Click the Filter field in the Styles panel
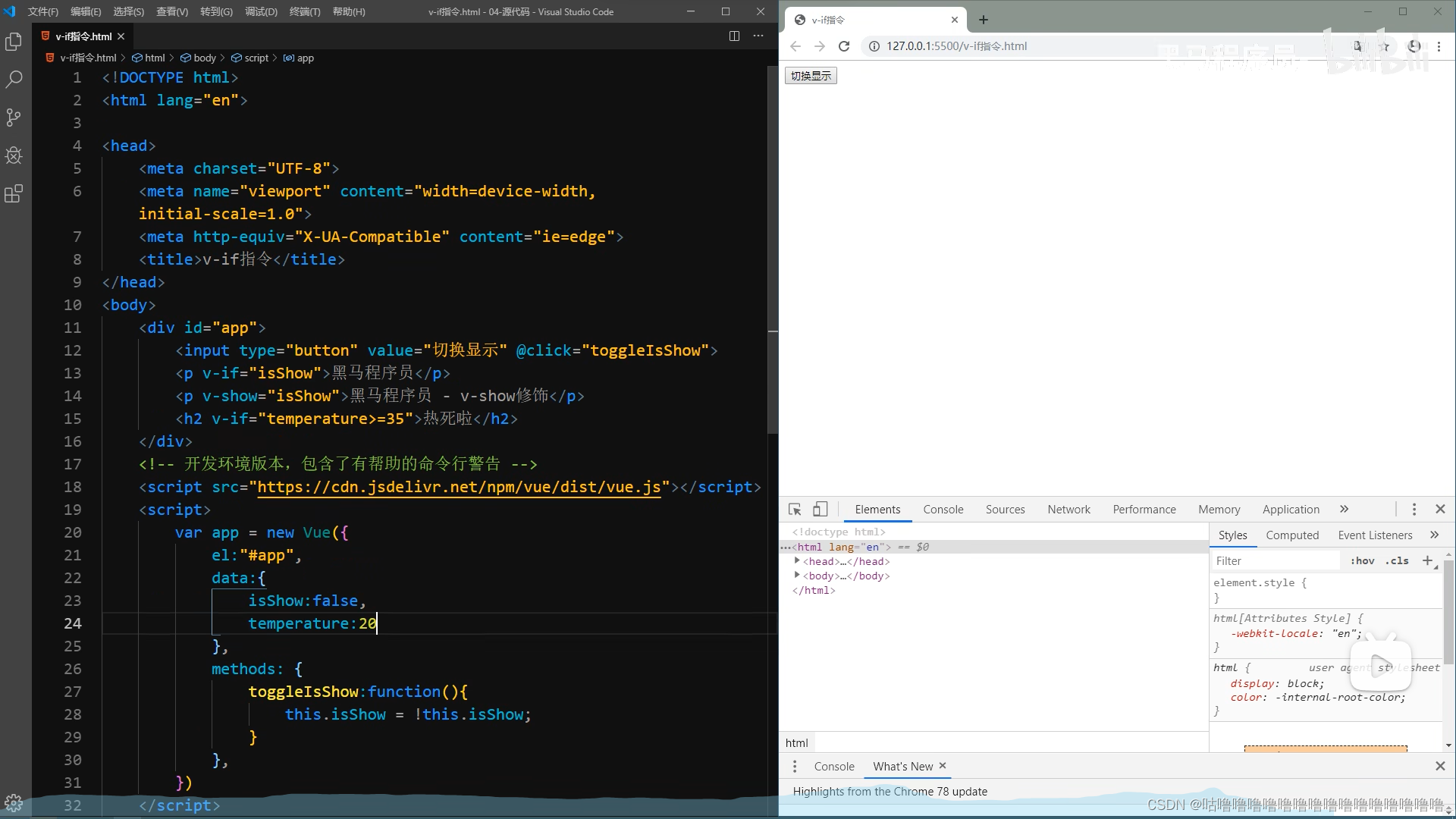This screenshot has width=1456, height=819. tap(1274, 560)
